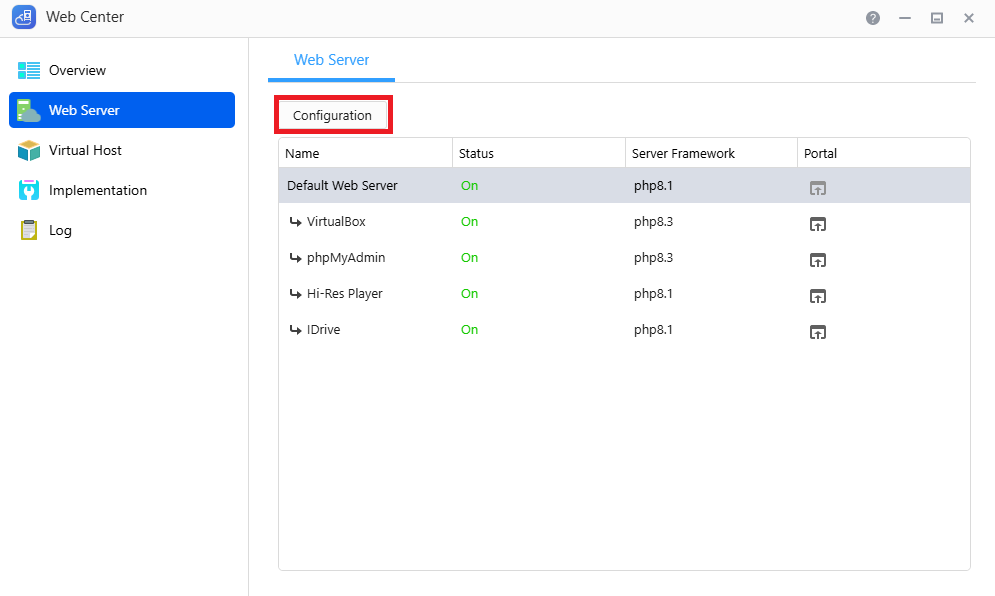Viewport: 995px width, 596px height.
Task: Click php8.1 in the Default Web Server row
Action: [653, 186]
